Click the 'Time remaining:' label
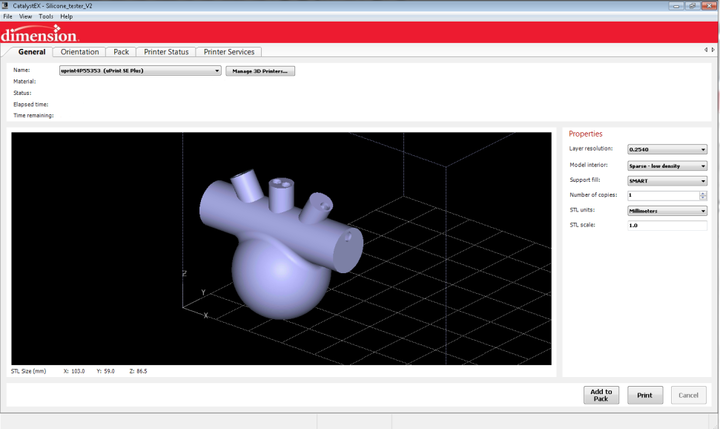 [x=34, y=115]
